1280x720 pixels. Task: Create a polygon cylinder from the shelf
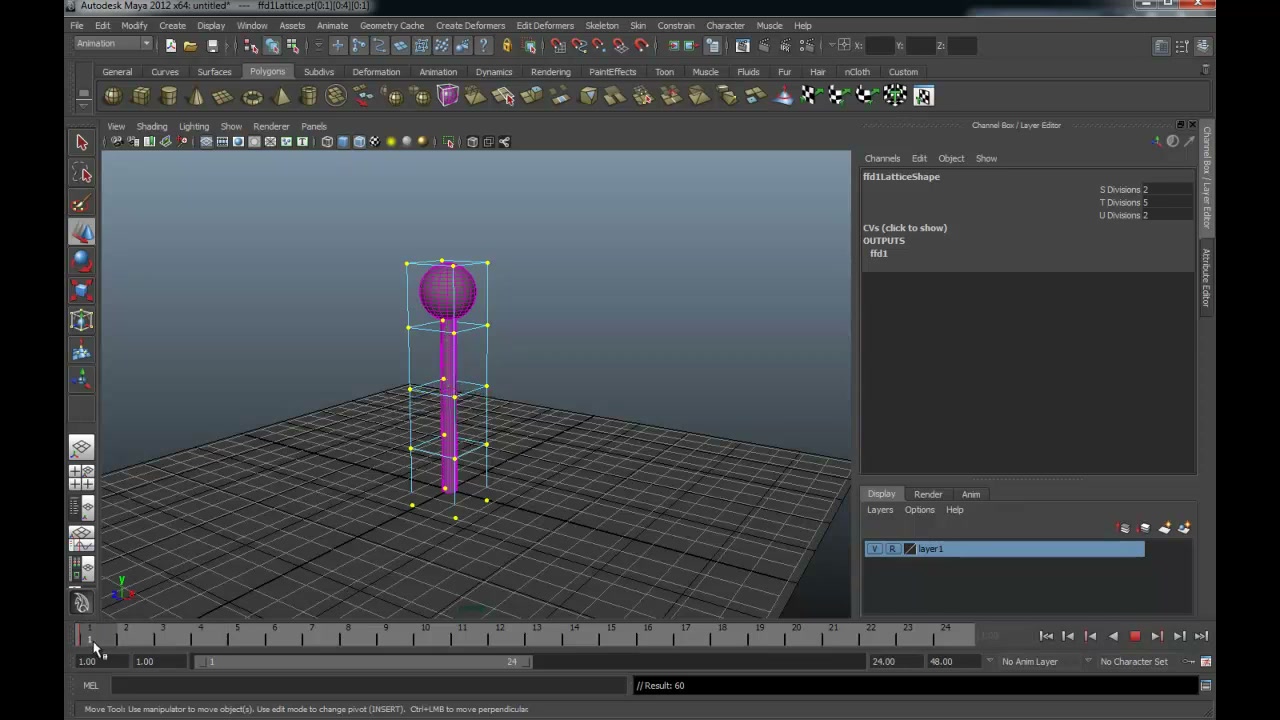169,96
